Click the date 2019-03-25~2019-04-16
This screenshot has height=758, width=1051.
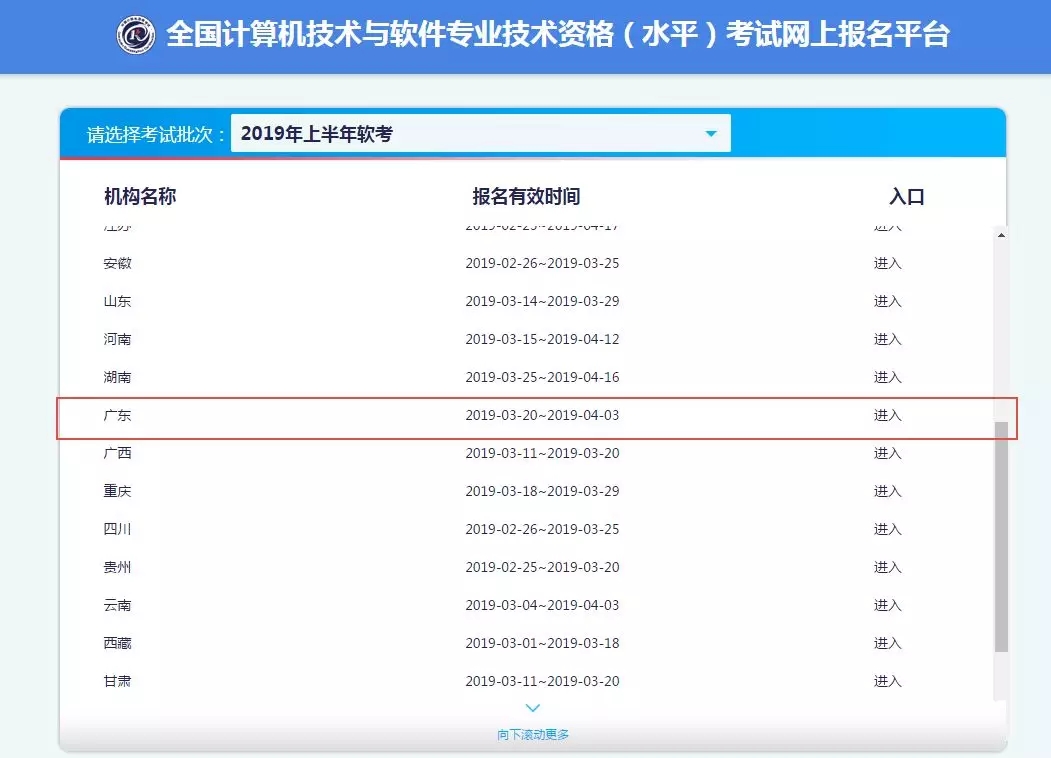coord(542,377)
